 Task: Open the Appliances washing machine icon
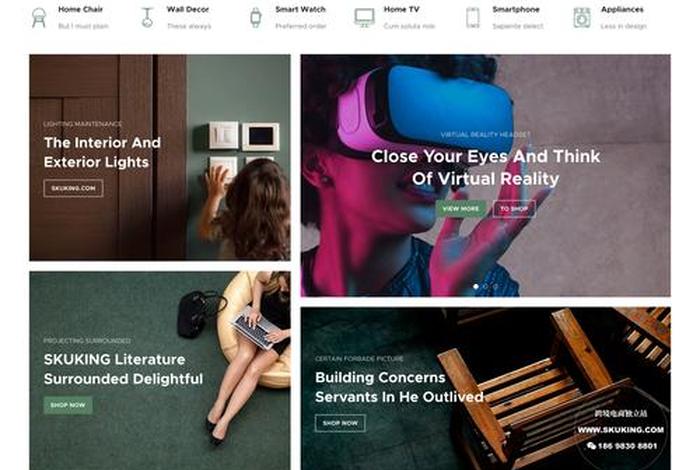click(x=582, y=18)
